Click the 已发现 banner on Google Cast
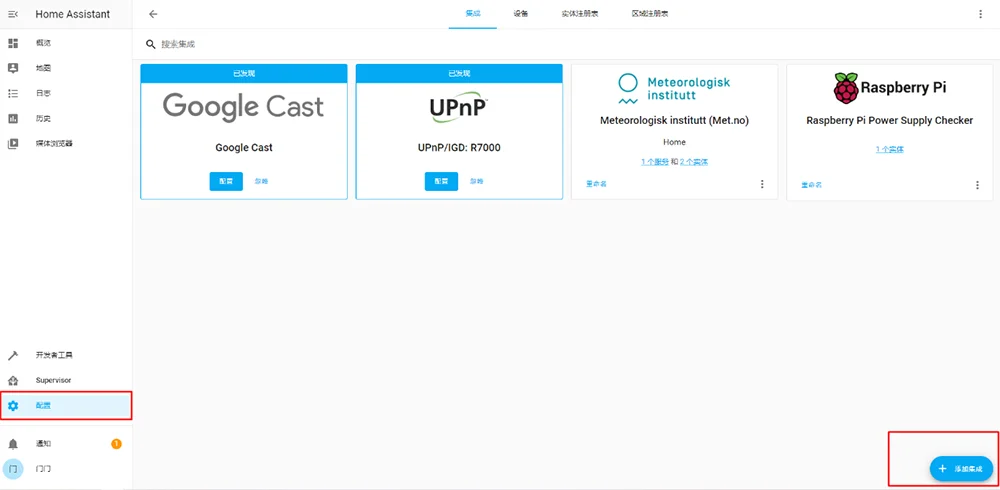This screenshot has height=490, width=1000. coord(244,73)
